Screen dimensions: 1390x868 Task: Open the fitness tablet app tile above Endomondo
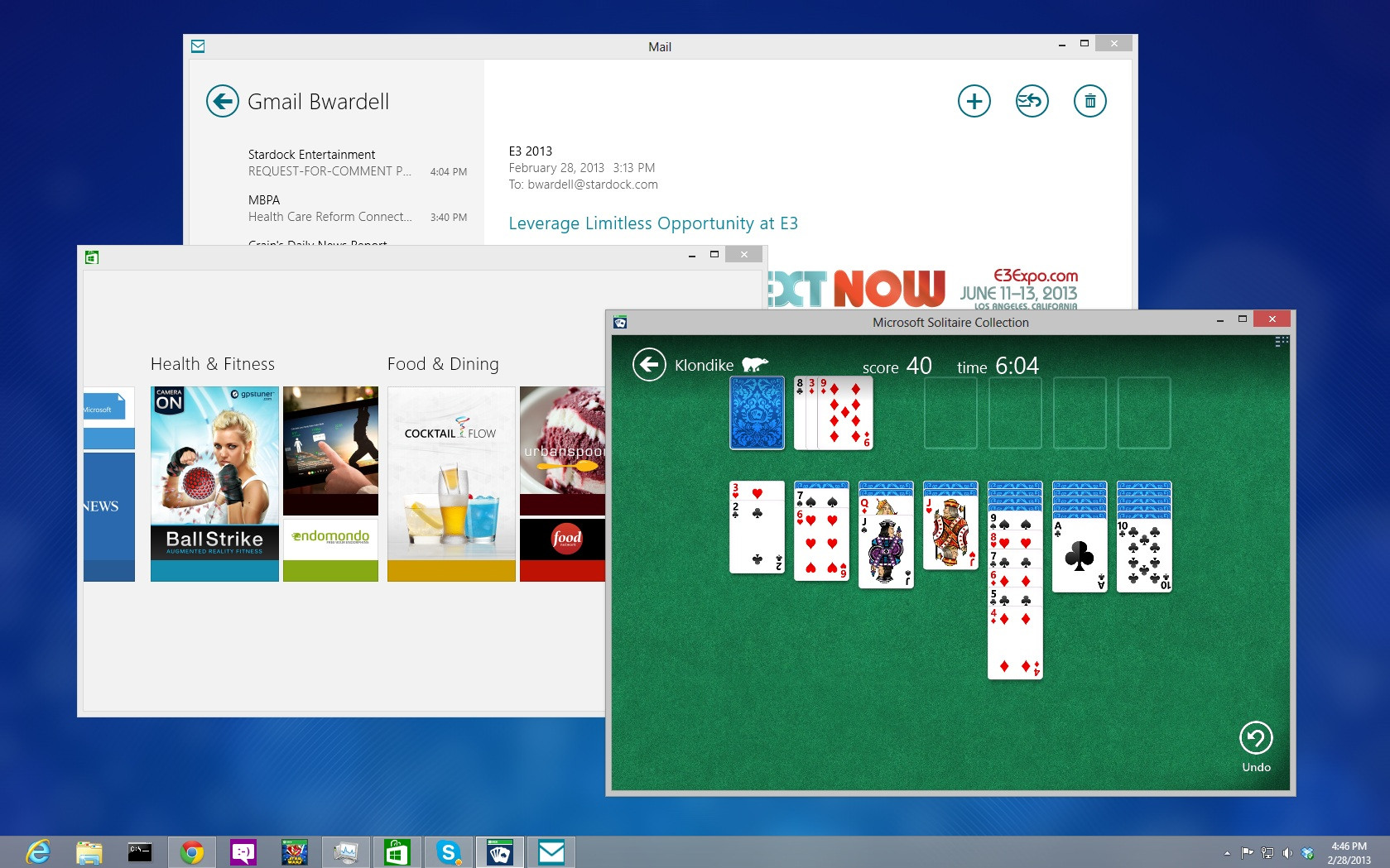pyautogui.click(x=330, y=451)
